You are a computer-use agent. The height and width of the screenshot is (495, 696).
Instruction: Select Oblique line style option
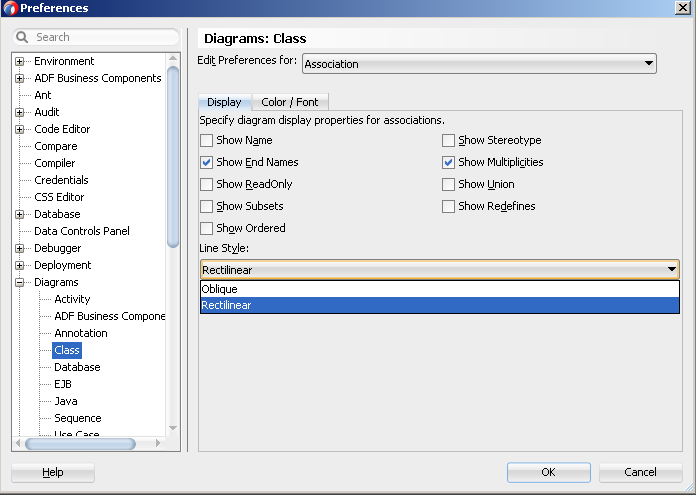pos(440,289)
